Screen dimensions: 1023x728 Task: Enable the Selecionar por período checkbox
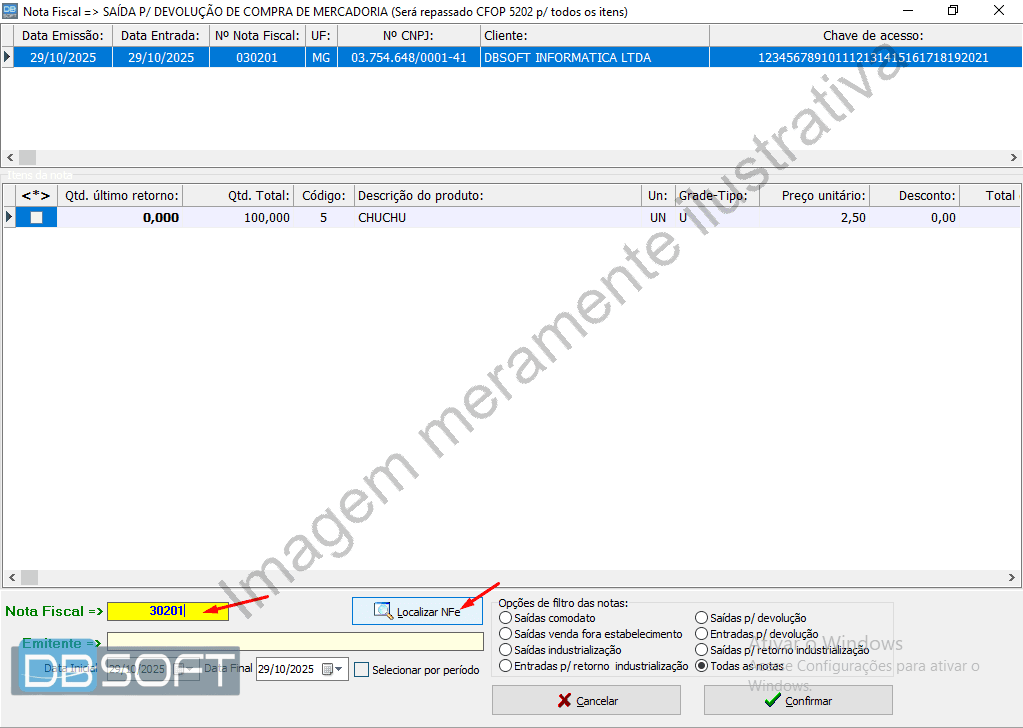362,670
